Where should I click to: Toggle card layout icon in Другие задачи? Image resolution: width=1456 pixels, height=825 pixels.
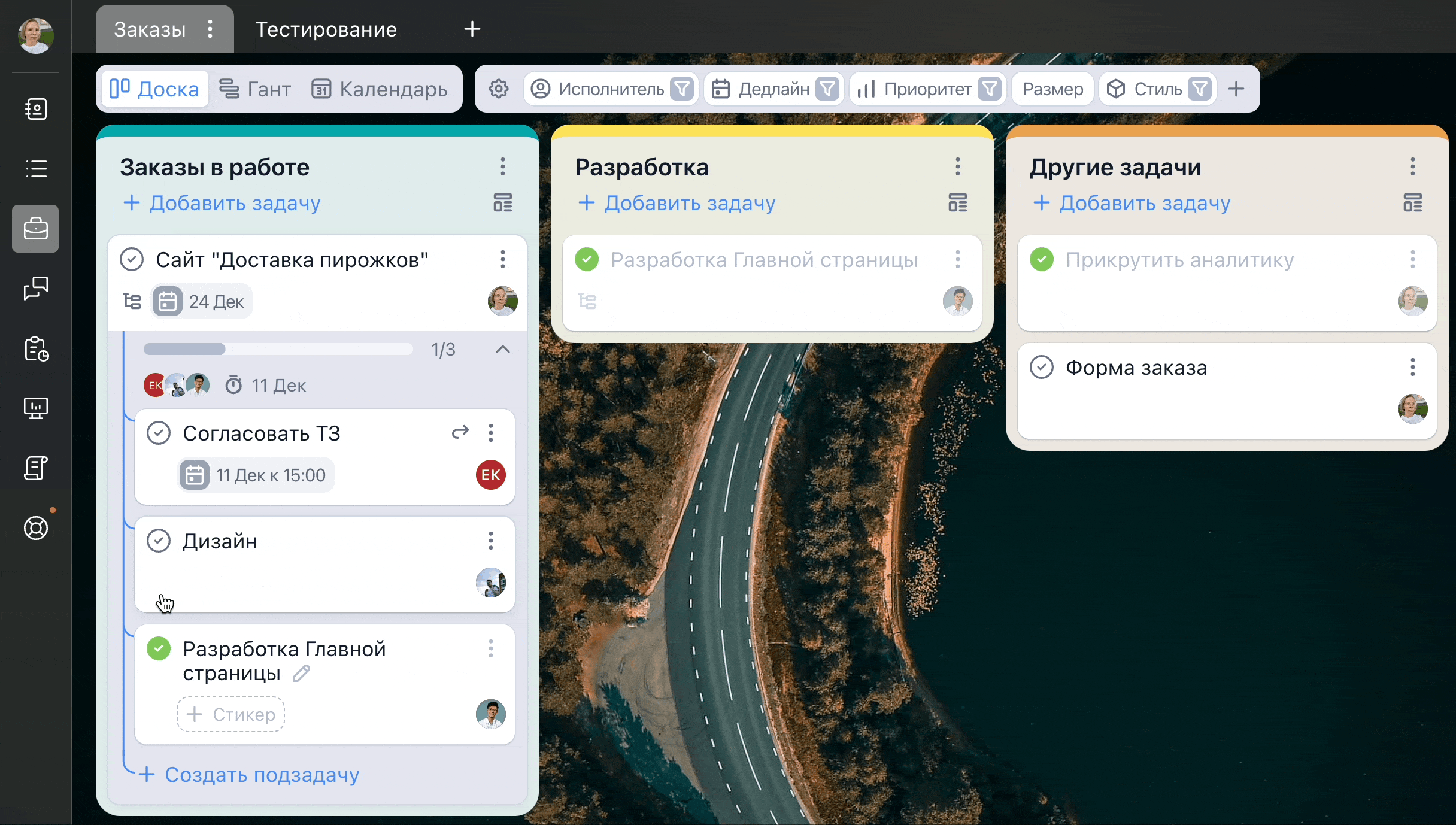[1413, 203]
